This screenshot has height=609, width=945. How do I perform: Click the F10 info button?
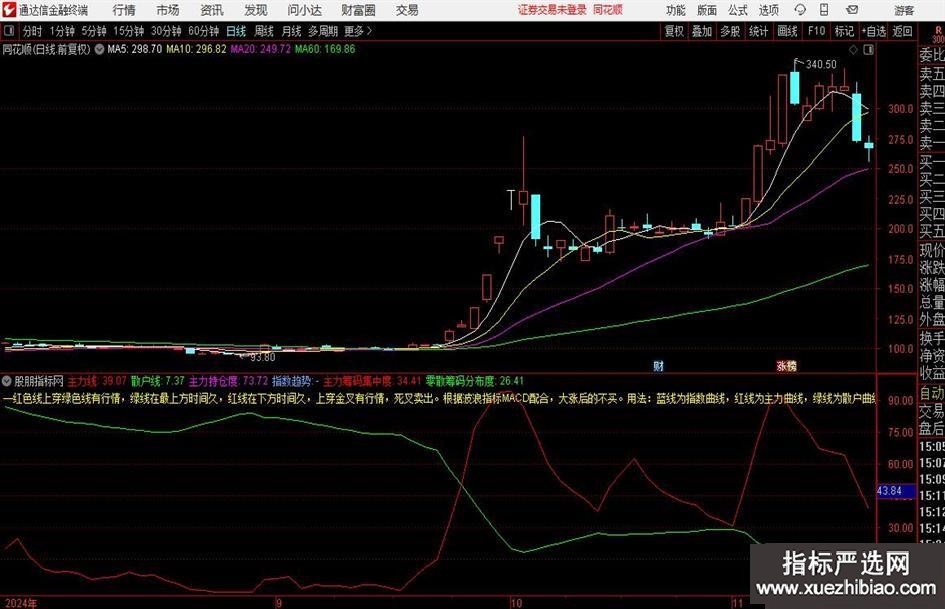(x=817, y=31)
